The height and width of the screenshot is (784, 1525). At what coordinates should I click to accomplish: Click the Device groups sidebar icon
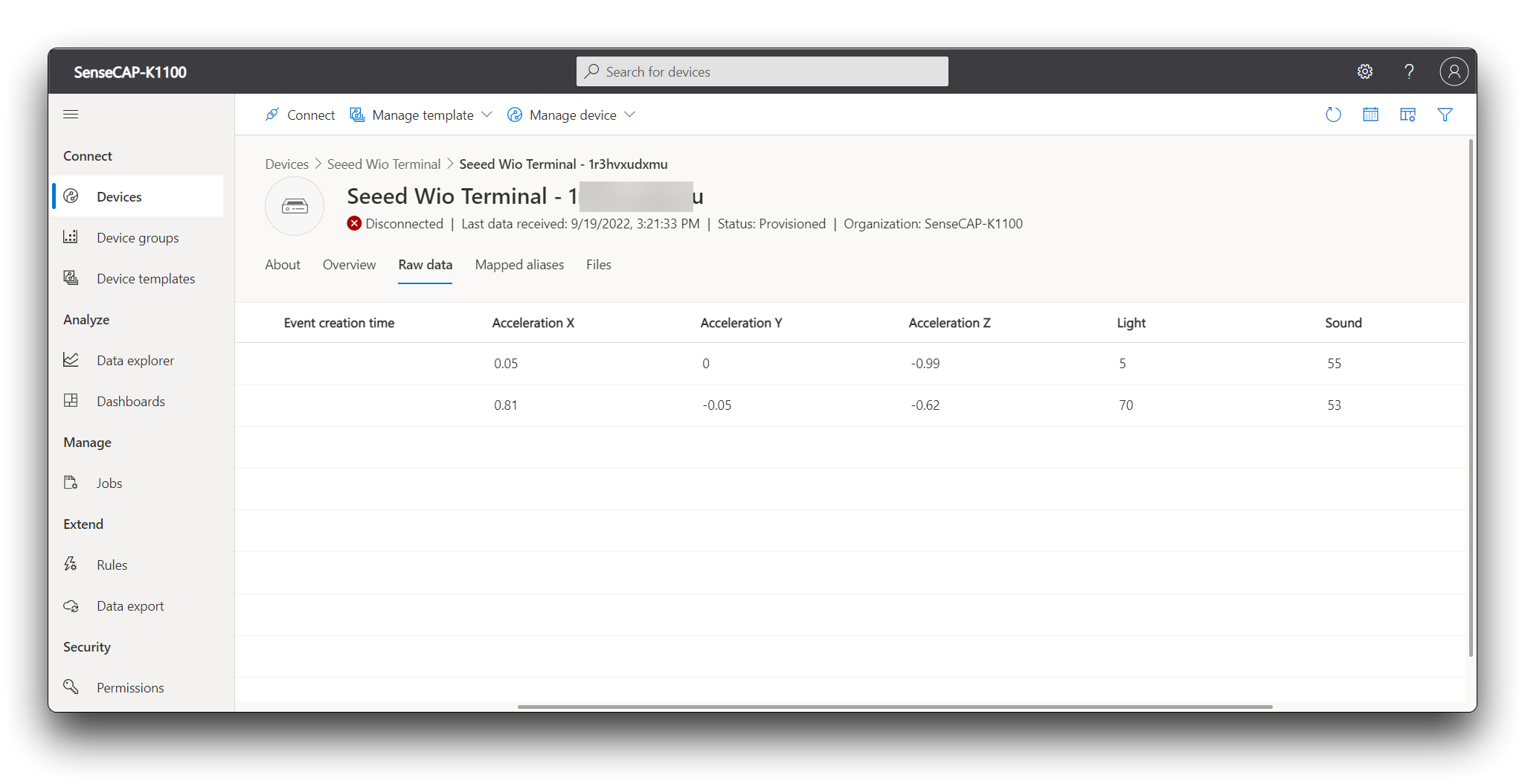pos(71,237)
